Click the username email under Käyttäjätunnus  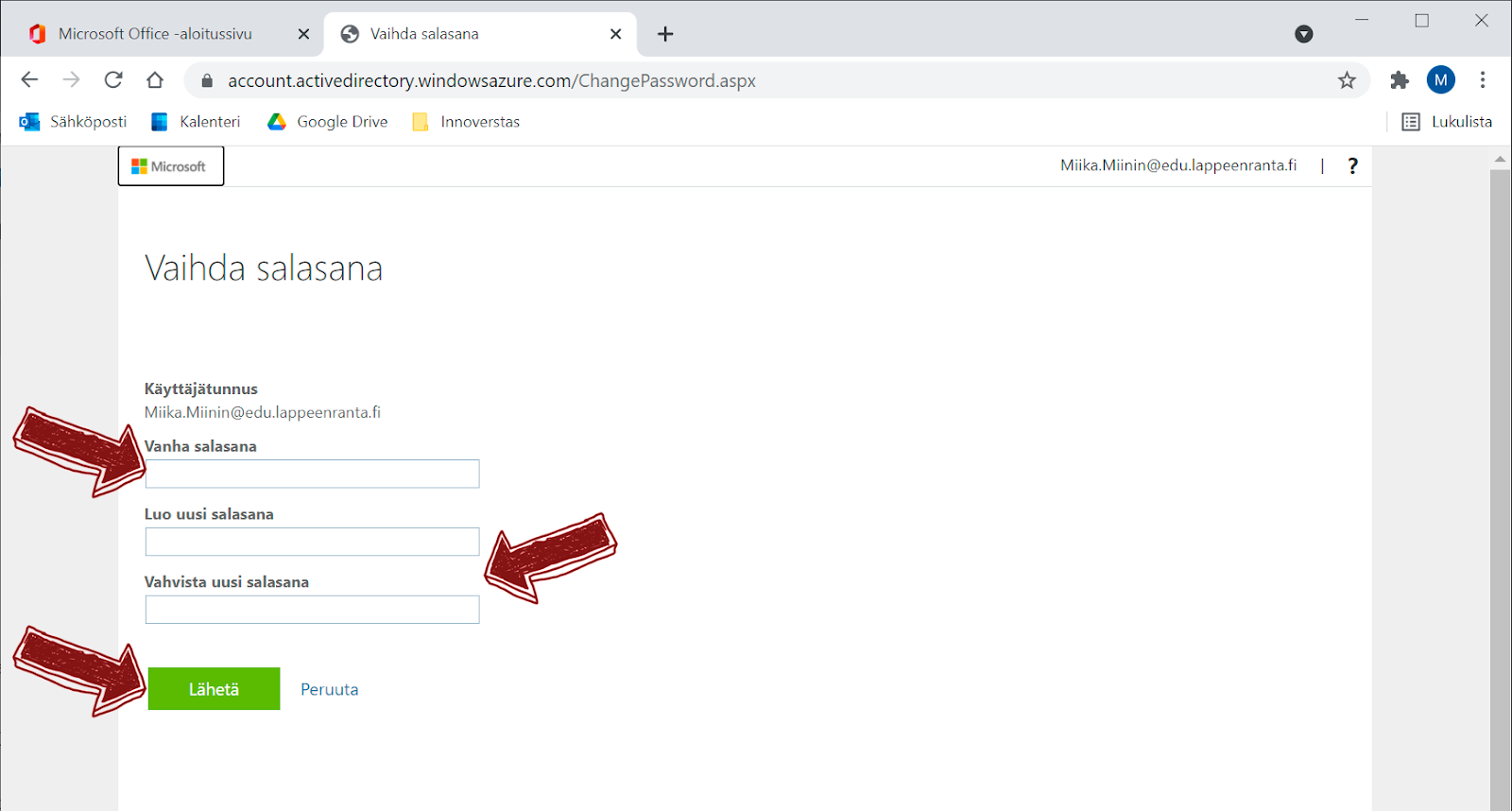(263, 412)
